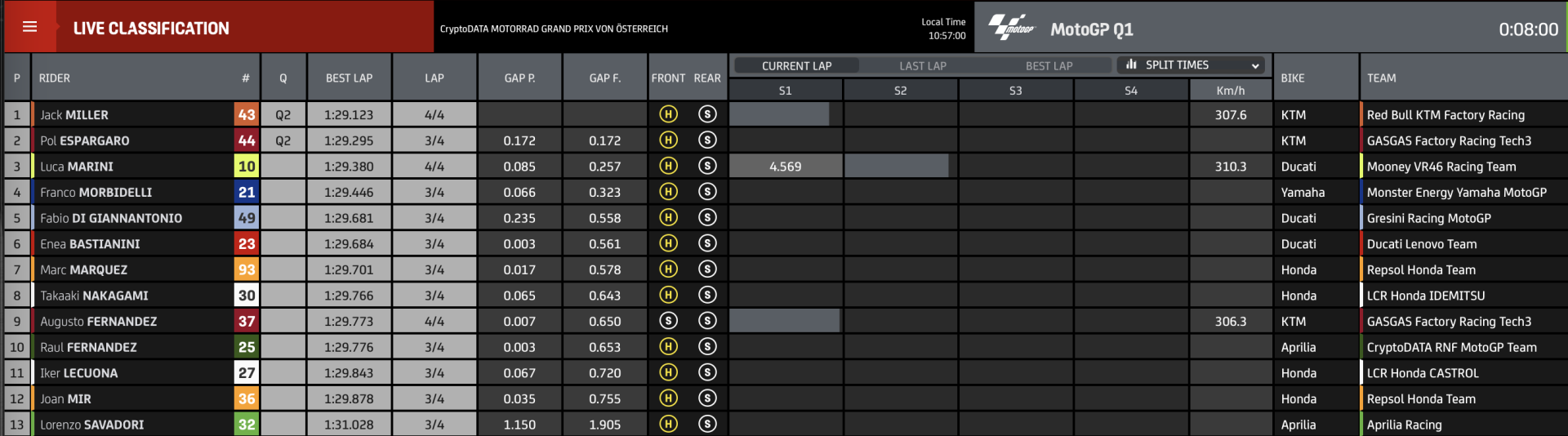Click Marc Marquez's rear tyre S icon
The width and height of the screenshot is (1568, 436).
pos(707,269)
